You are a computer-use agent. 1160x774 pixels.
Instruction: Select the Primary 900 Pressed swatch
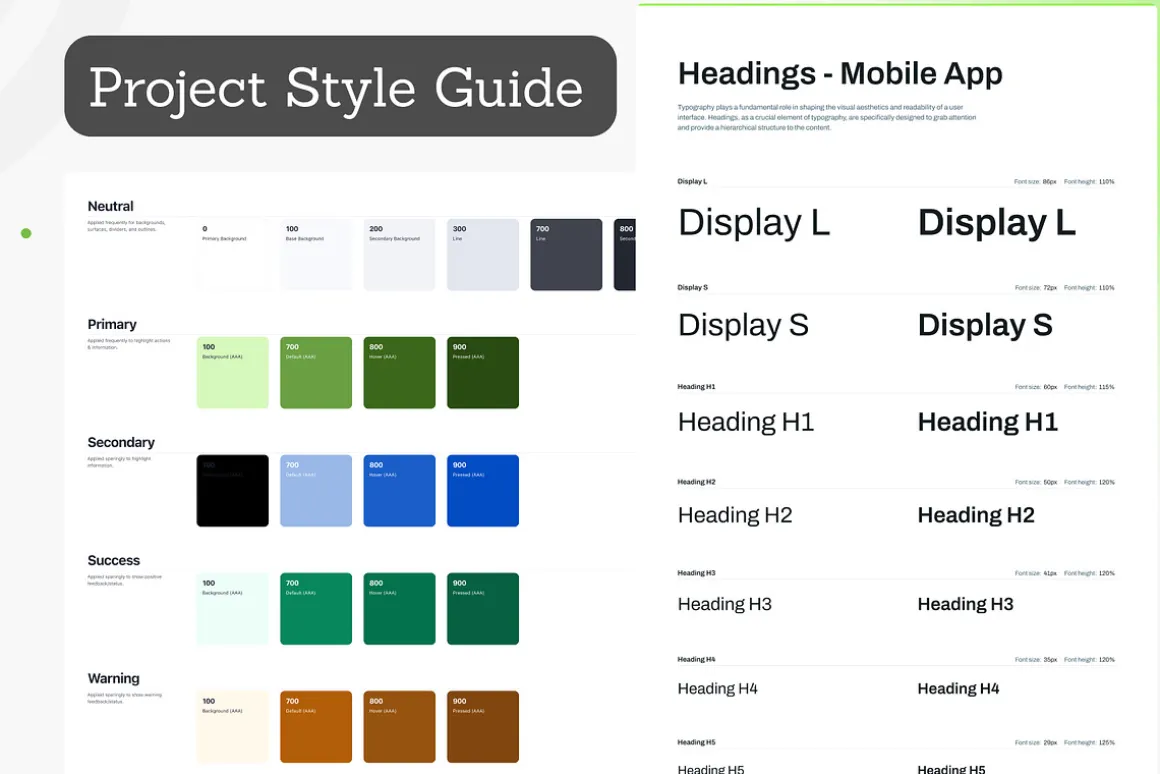pos(482,372)
